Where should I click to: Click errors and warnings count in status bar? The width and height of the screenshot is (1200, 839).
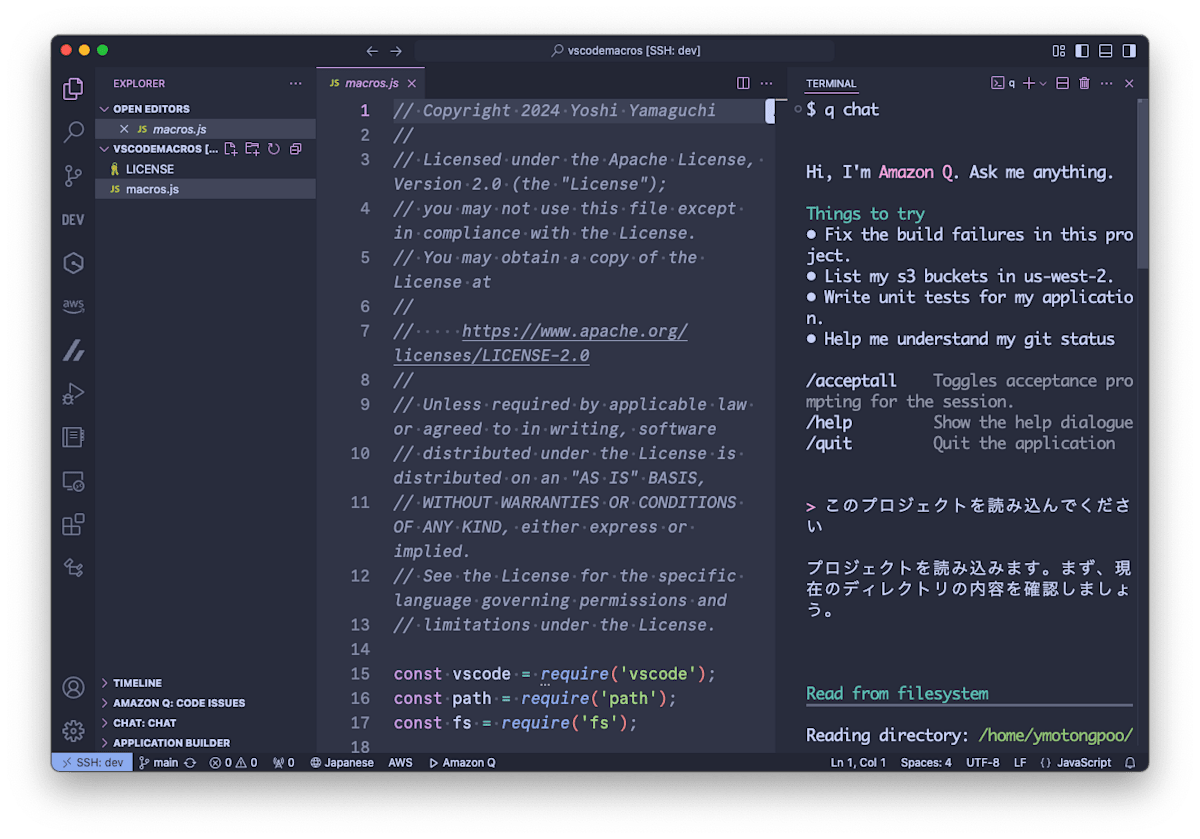tap(233, 762)
